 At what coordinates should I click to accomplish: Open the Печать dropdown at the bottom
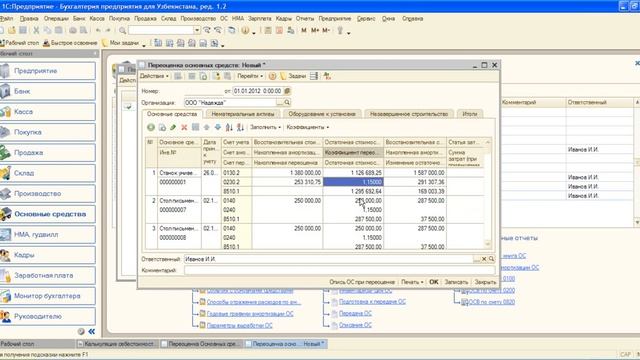[411, 282]
